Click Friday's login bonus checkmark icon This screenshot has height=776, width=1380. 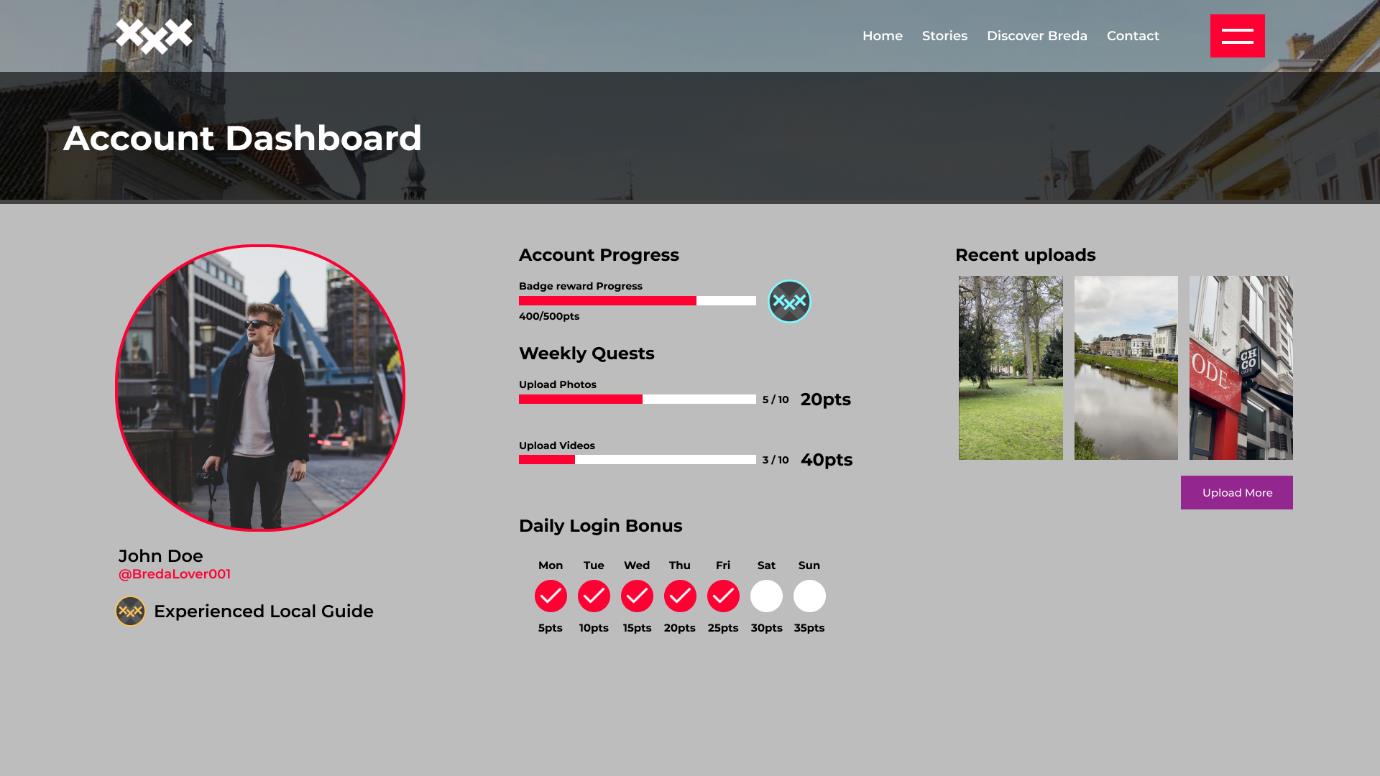pos(723,596)
